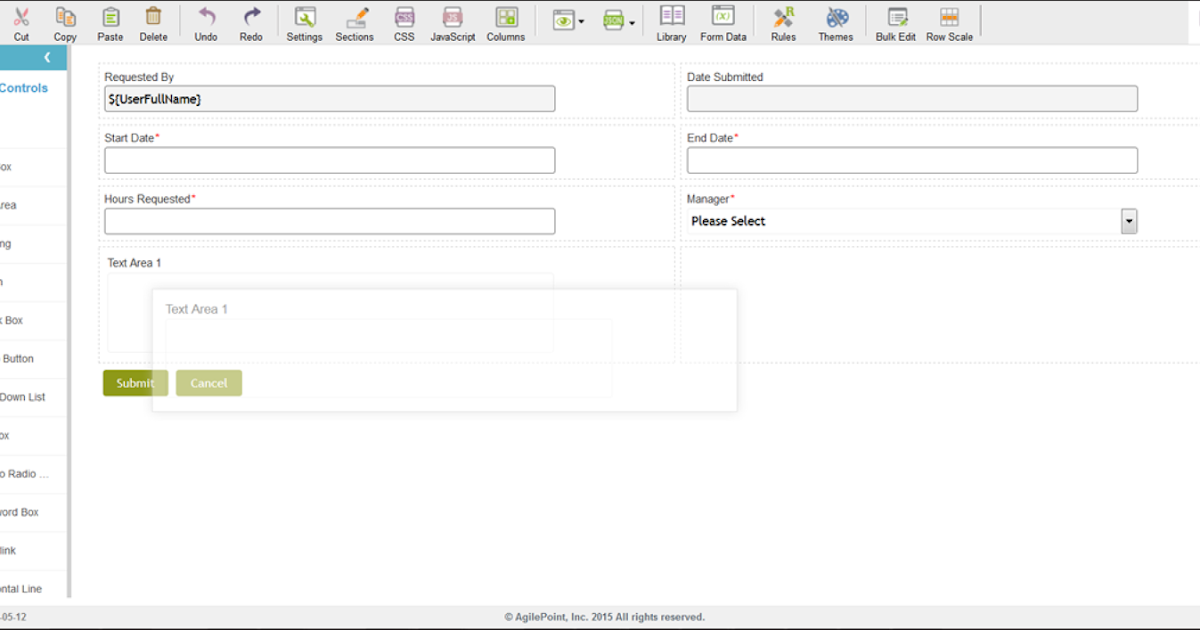Click the CSS toolbar icon

click(x=404, y=22)
